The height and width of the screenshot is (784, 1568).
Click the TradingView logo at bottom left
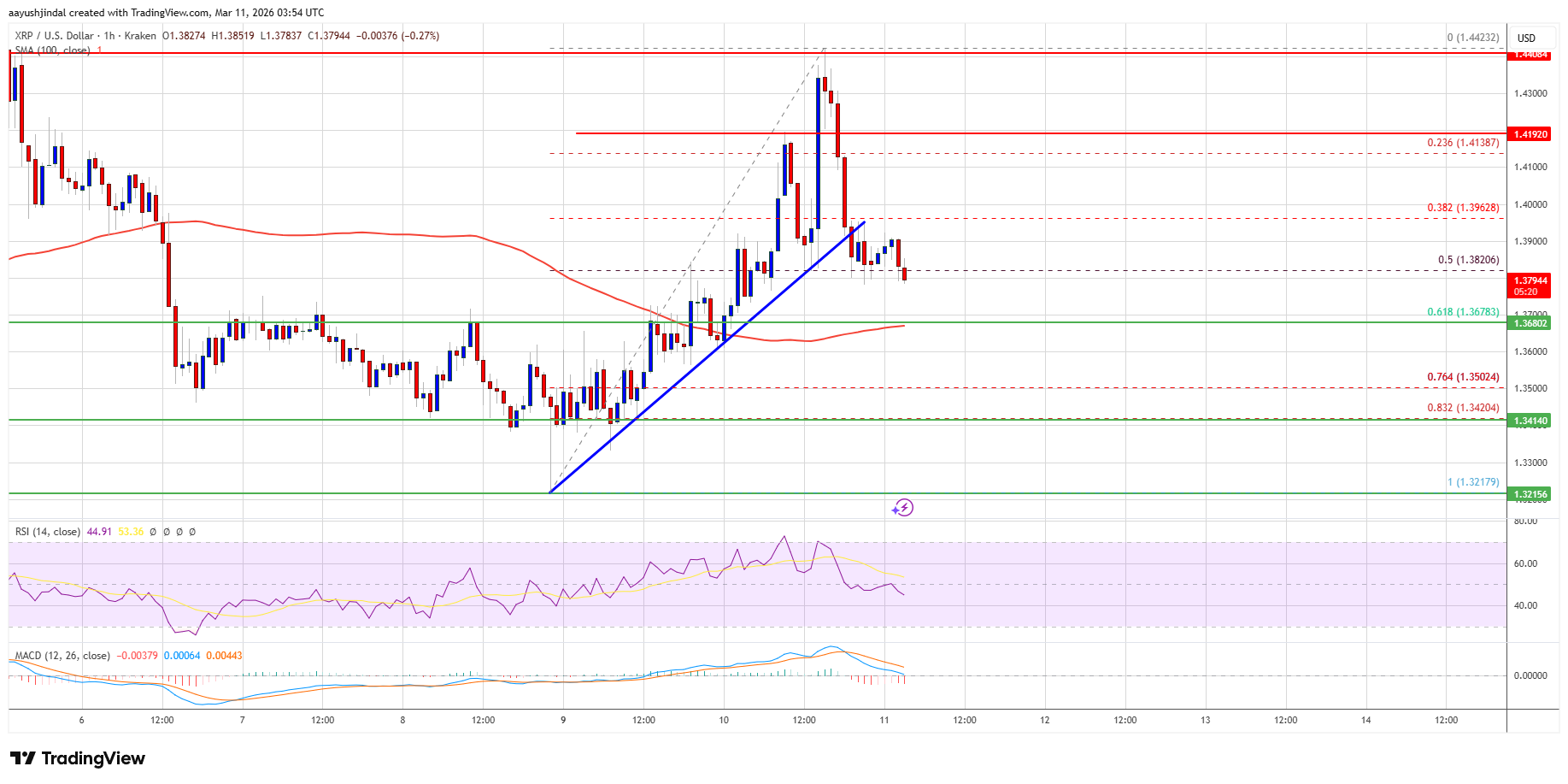(x=78, y=758)
